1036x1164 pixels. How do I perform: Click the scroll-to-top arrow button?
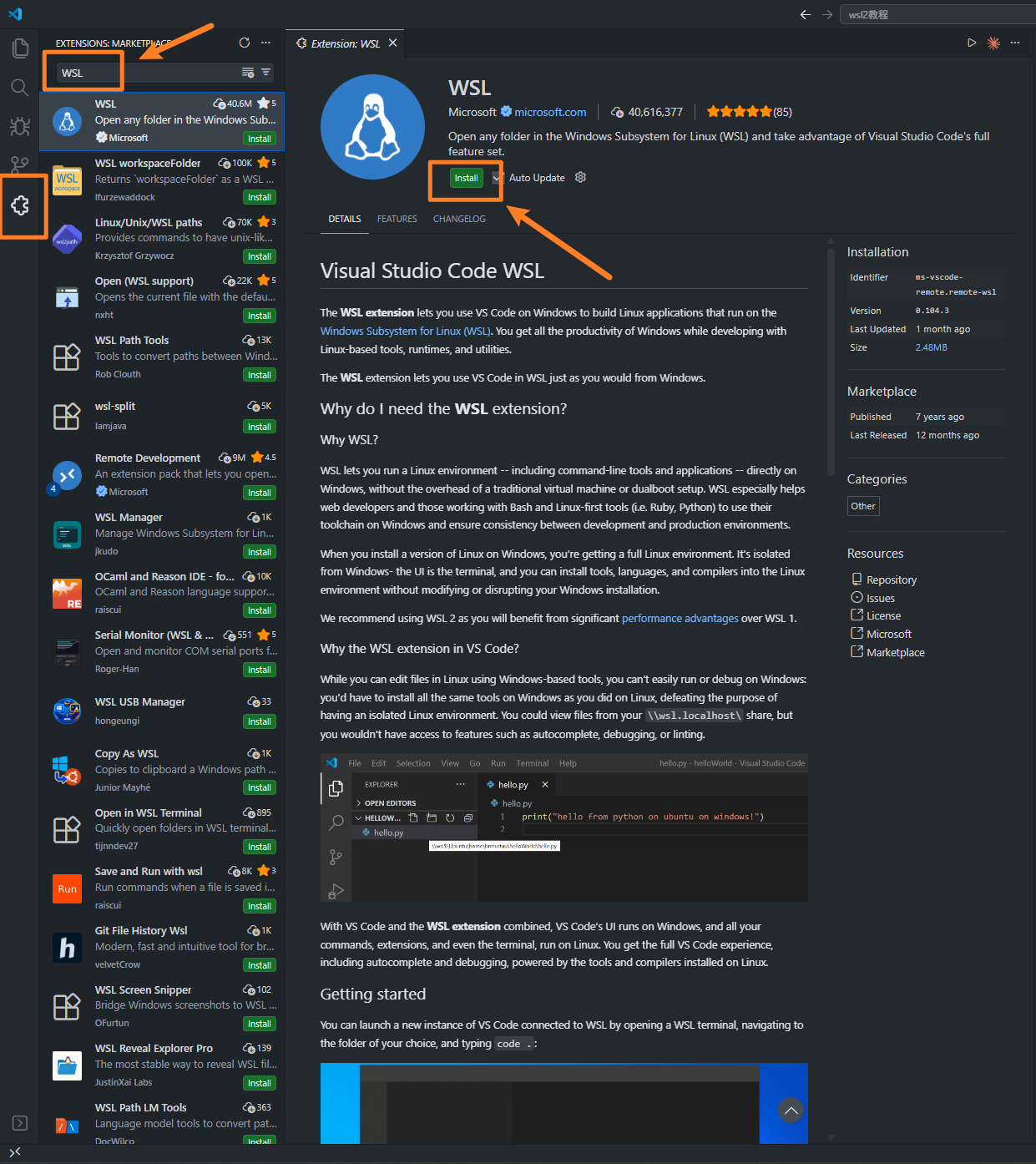click(x=791, y=1111)
